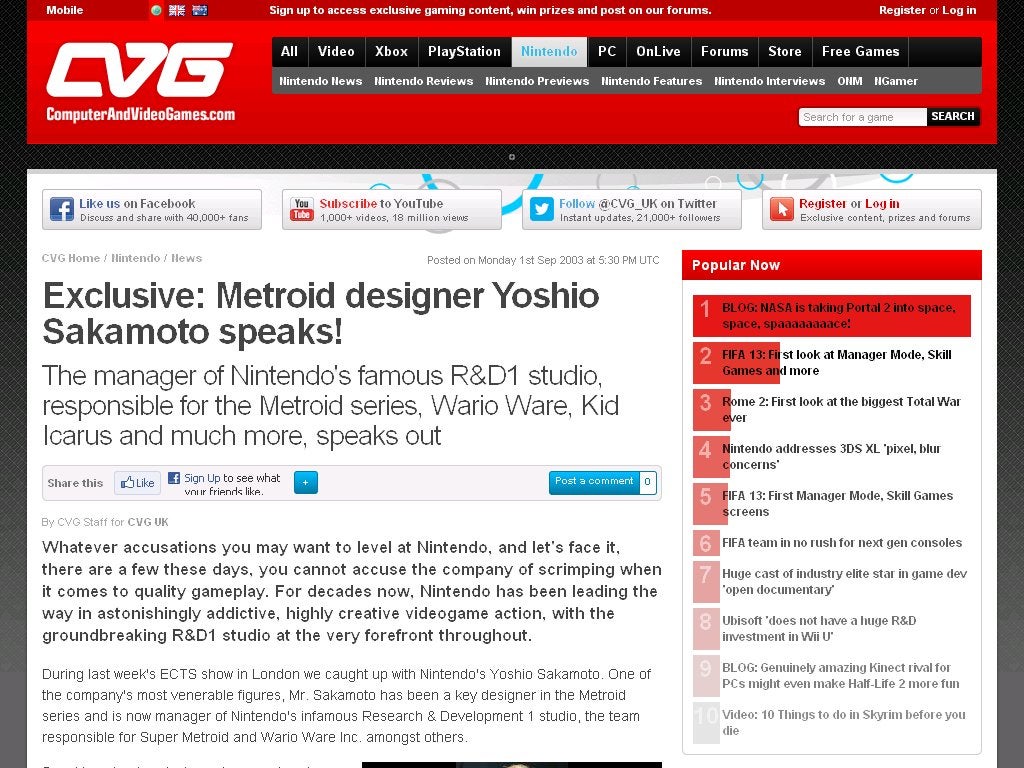Viewport: 1024px width, 768px height.
Task: Click the red register cursor icon
Action: (x=781, y=210)
